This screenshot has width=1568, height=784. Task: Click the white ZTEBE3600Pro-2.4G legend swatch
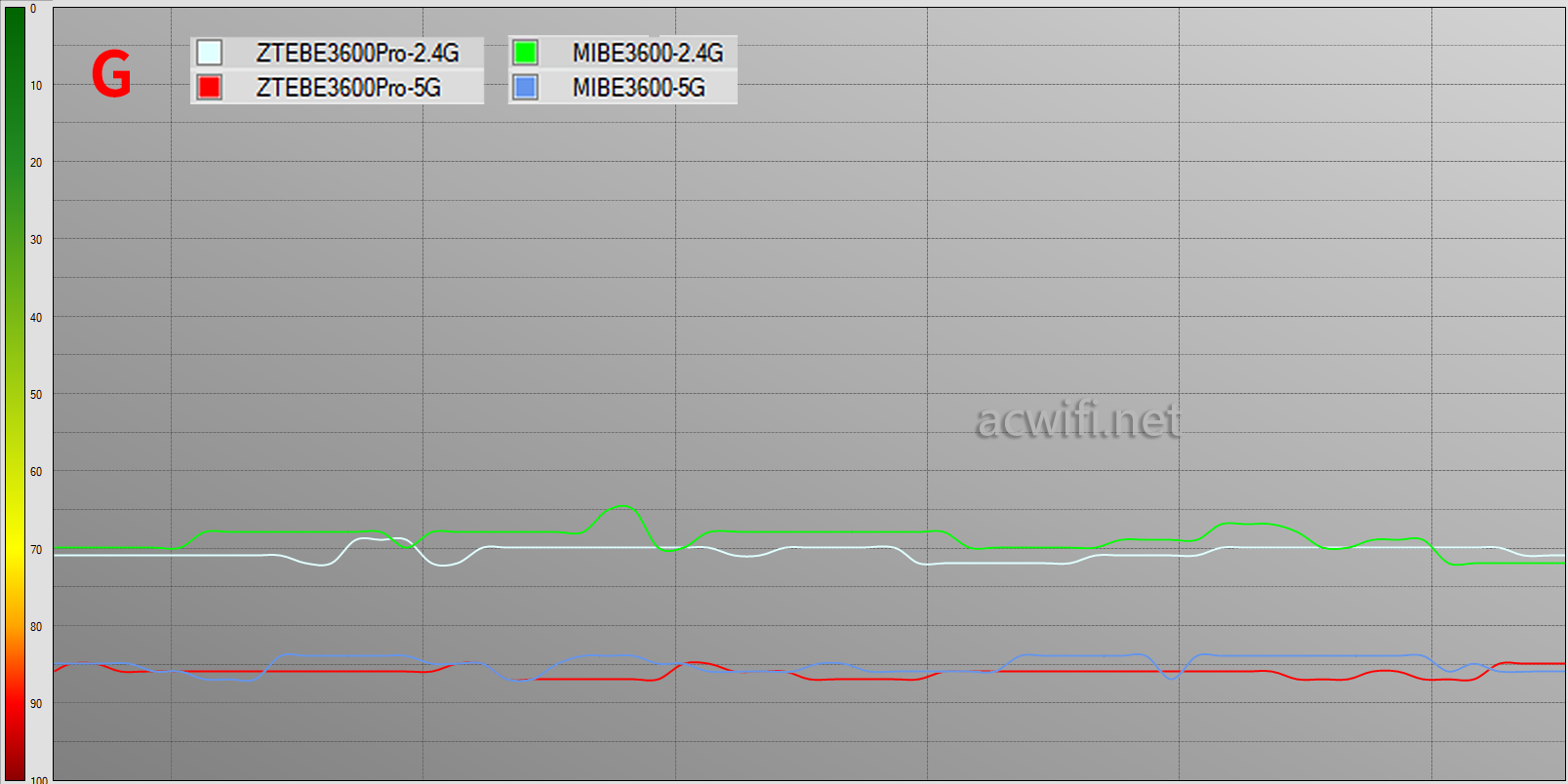tap(210, 53)
